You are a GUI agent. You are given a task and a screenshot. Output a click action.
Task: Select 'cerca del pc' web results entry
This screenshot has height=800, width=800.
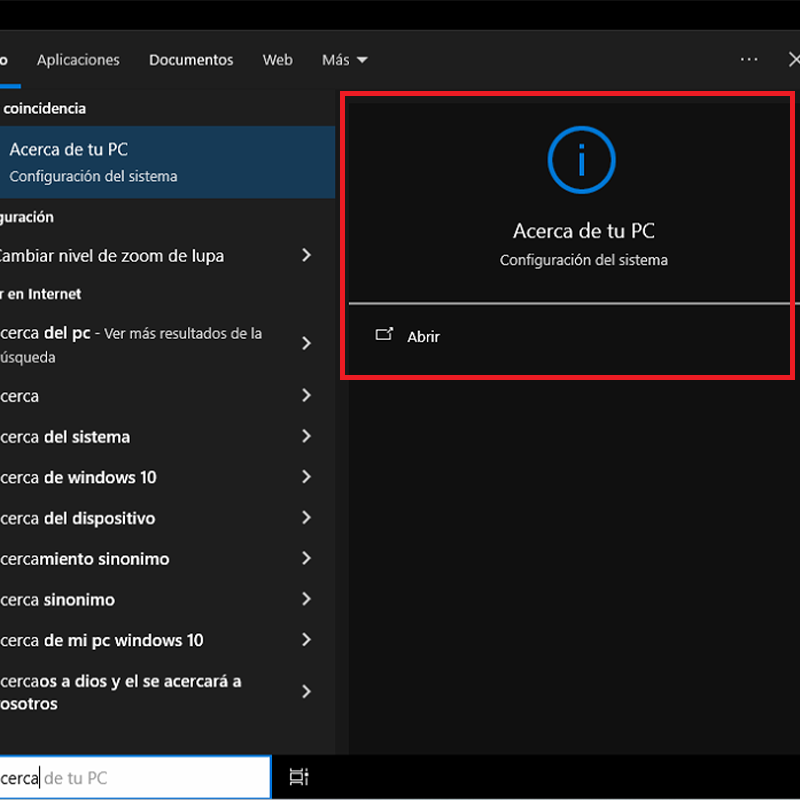tap(131, 345)
